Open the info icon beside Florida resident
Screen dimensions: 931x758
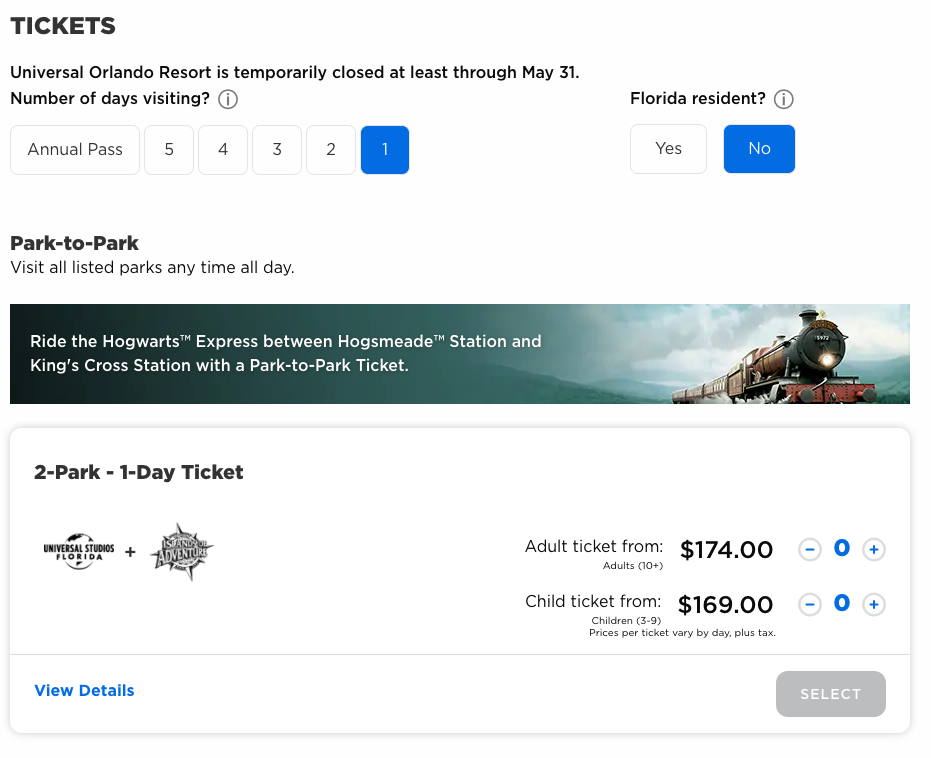[x=784, y=99]
